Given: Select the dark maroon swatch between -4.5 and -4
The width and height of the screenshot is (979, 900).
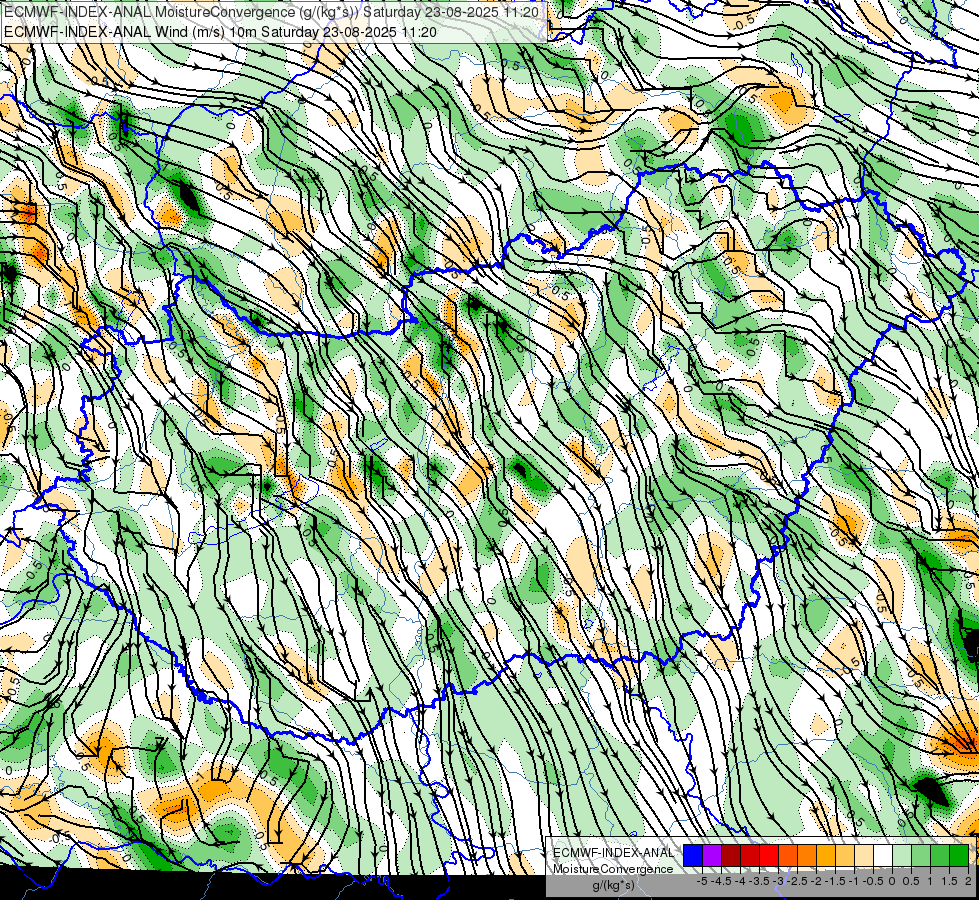Looking at the screenshot, I should pos(731,855).
